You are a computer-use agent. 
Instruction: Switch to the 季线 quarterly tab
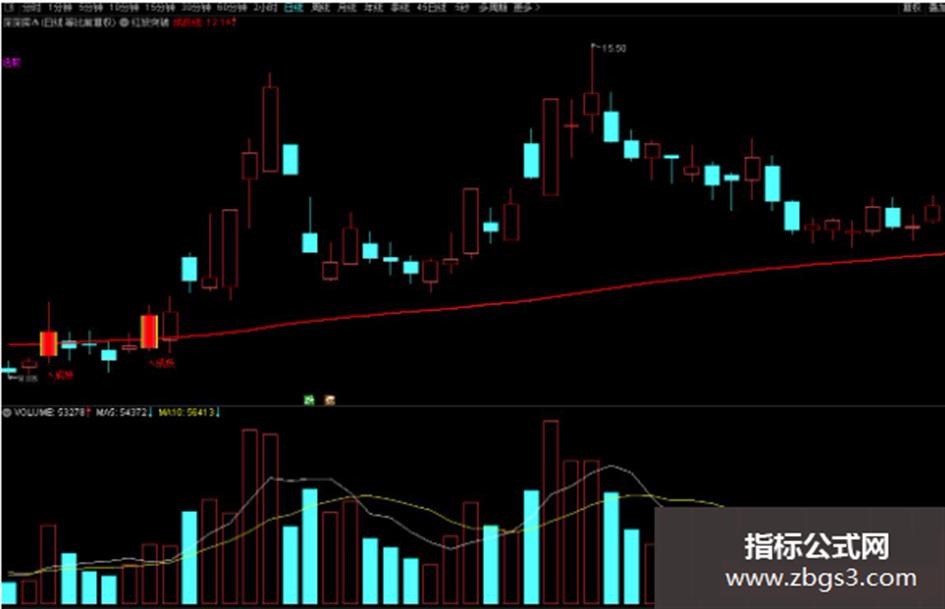pos(400,8)
